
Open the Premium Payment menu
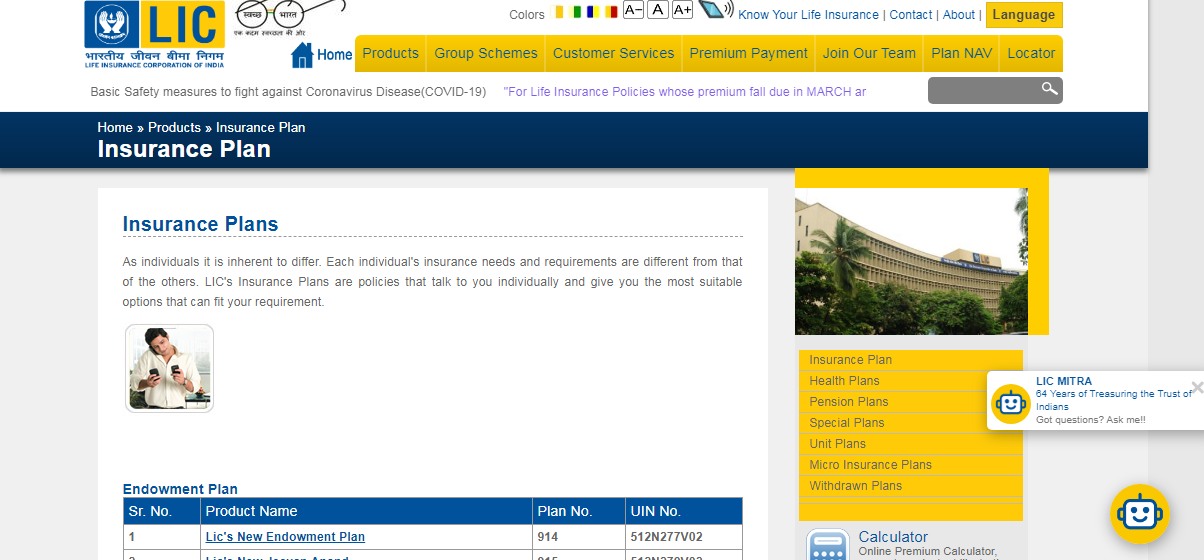point(748,54)
